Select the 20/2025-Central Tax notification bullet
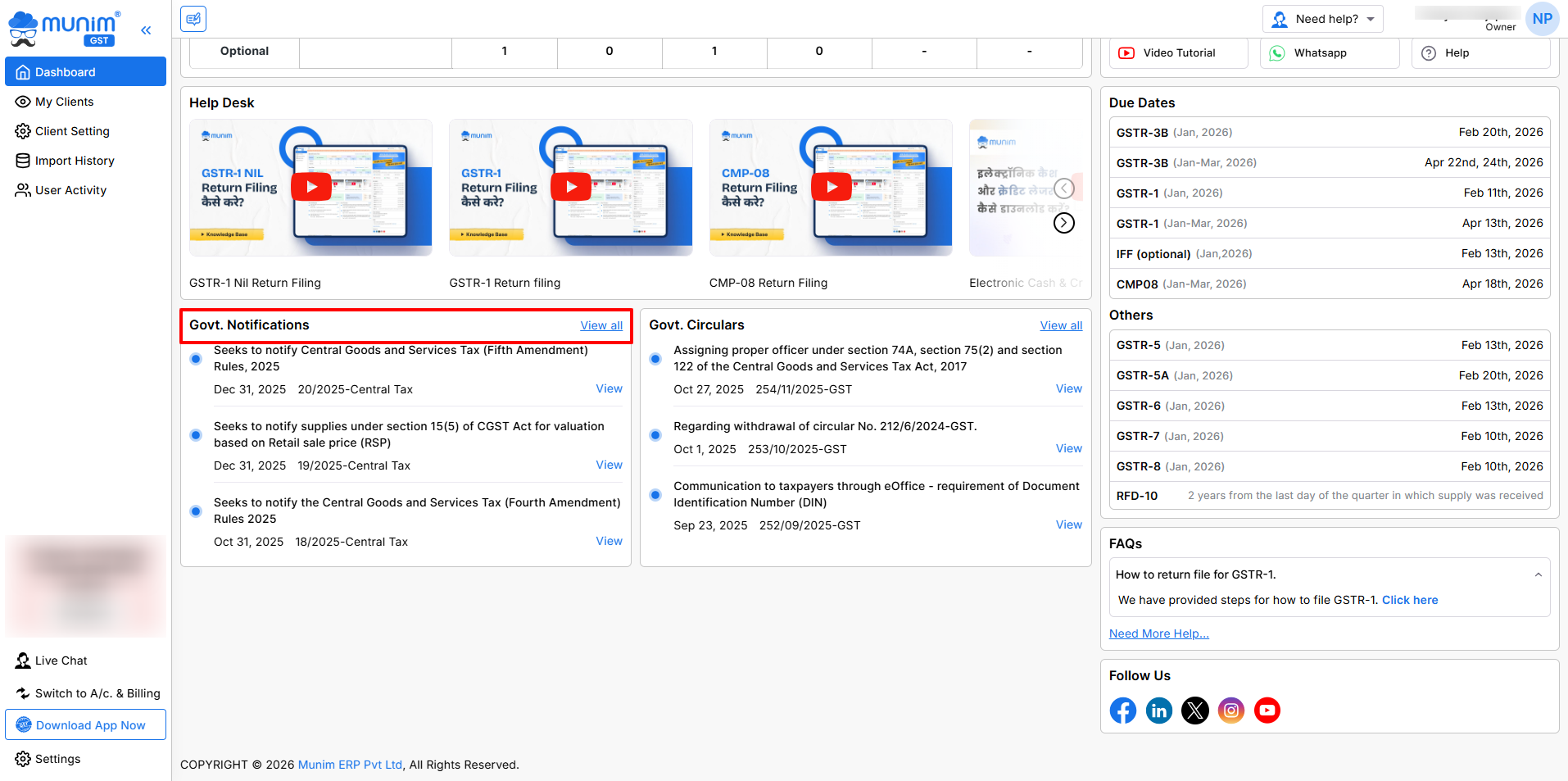The image size is (1568, 781). [x=196, y=359]
